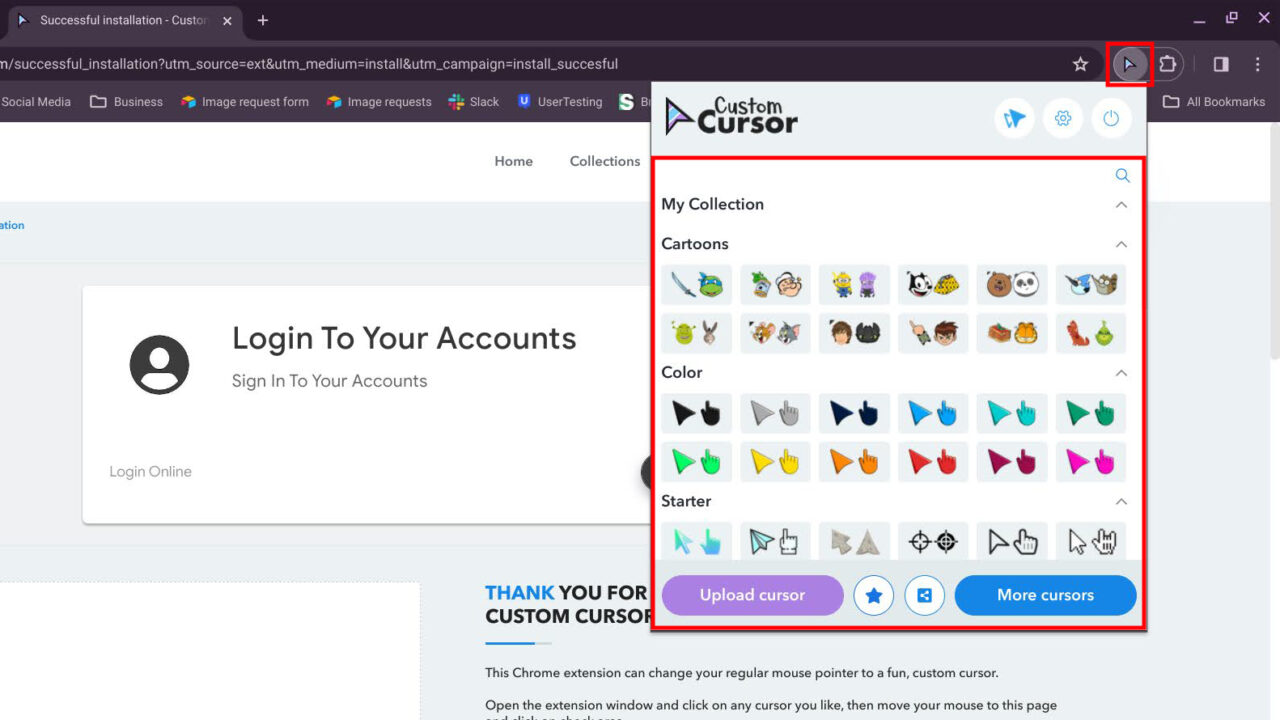Open the Chrome extensions puzzle icon
The width and height of the screenshot is (1280, 720).
(1166, 63)
